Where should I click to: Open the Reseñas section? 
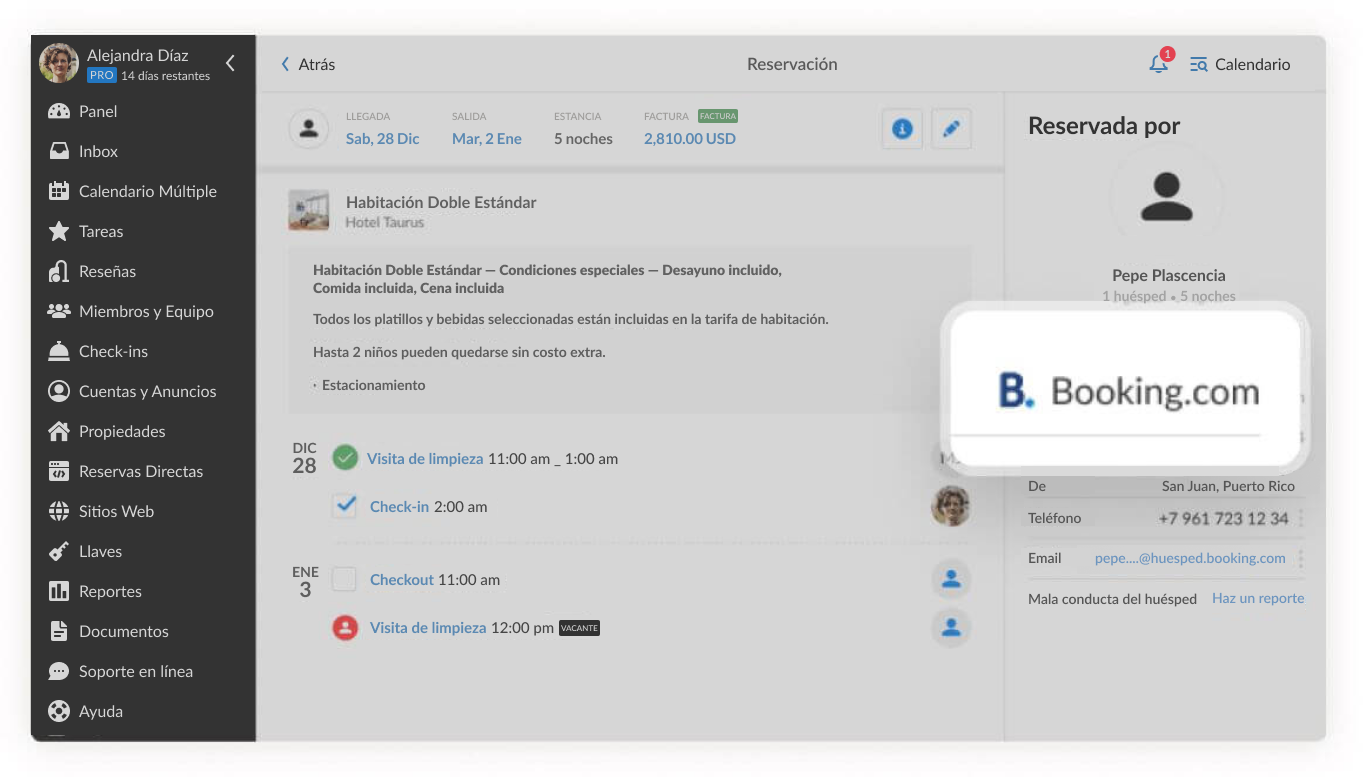(107, 271)
